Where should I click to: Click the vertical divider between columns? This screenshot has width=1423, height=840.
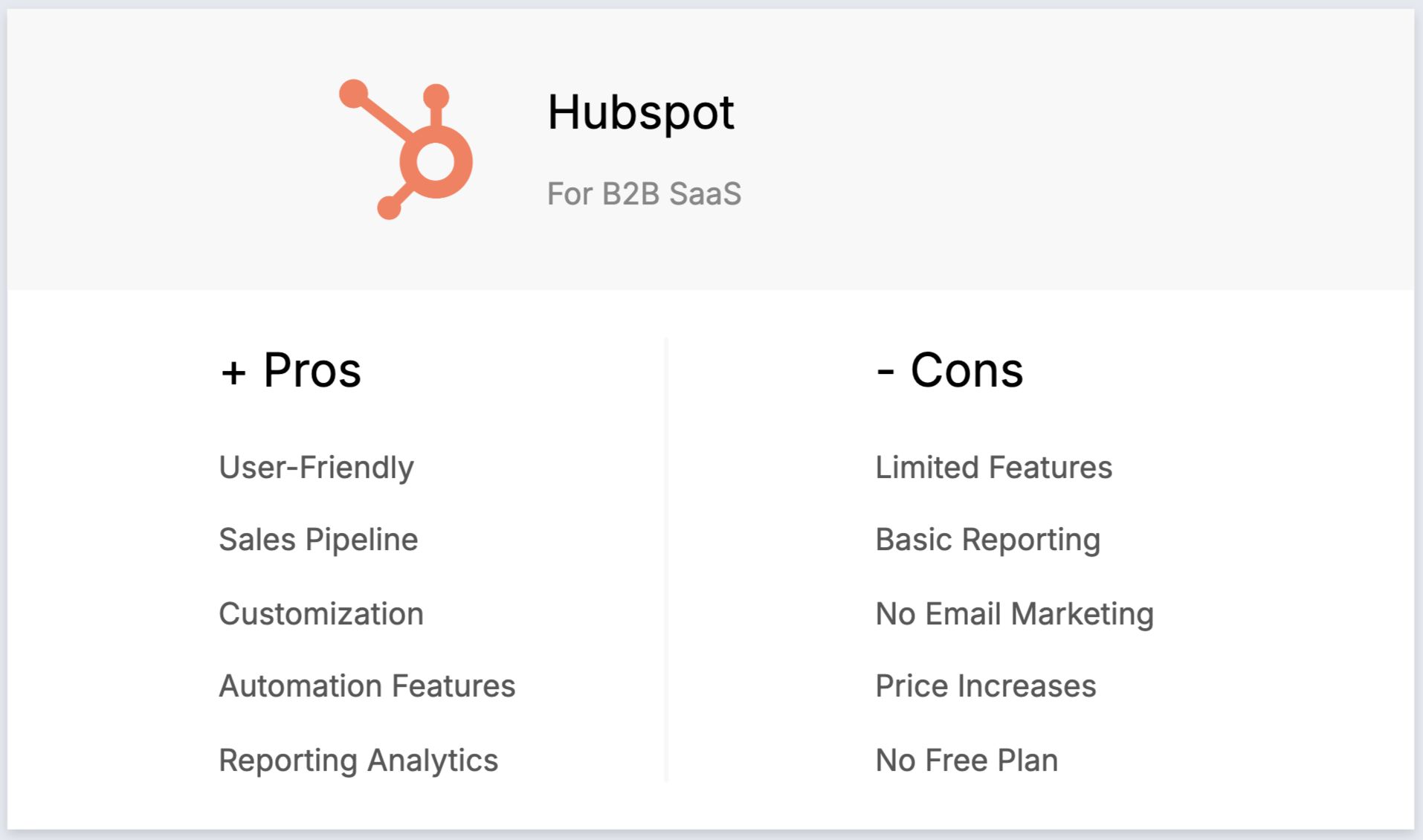(x=666, y=558)
